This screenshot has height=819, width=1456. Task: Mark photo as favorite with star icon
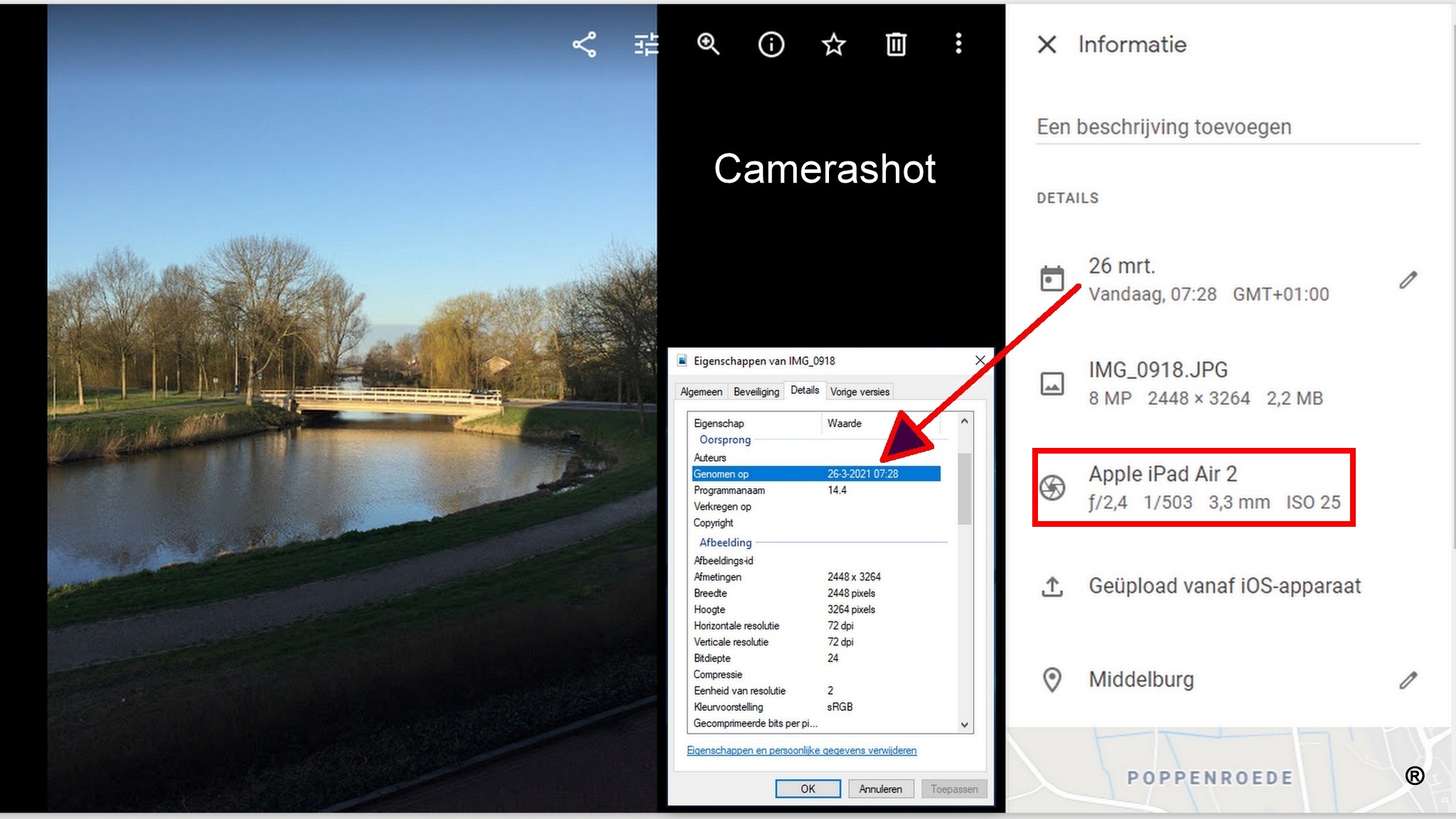pos(833,45)
